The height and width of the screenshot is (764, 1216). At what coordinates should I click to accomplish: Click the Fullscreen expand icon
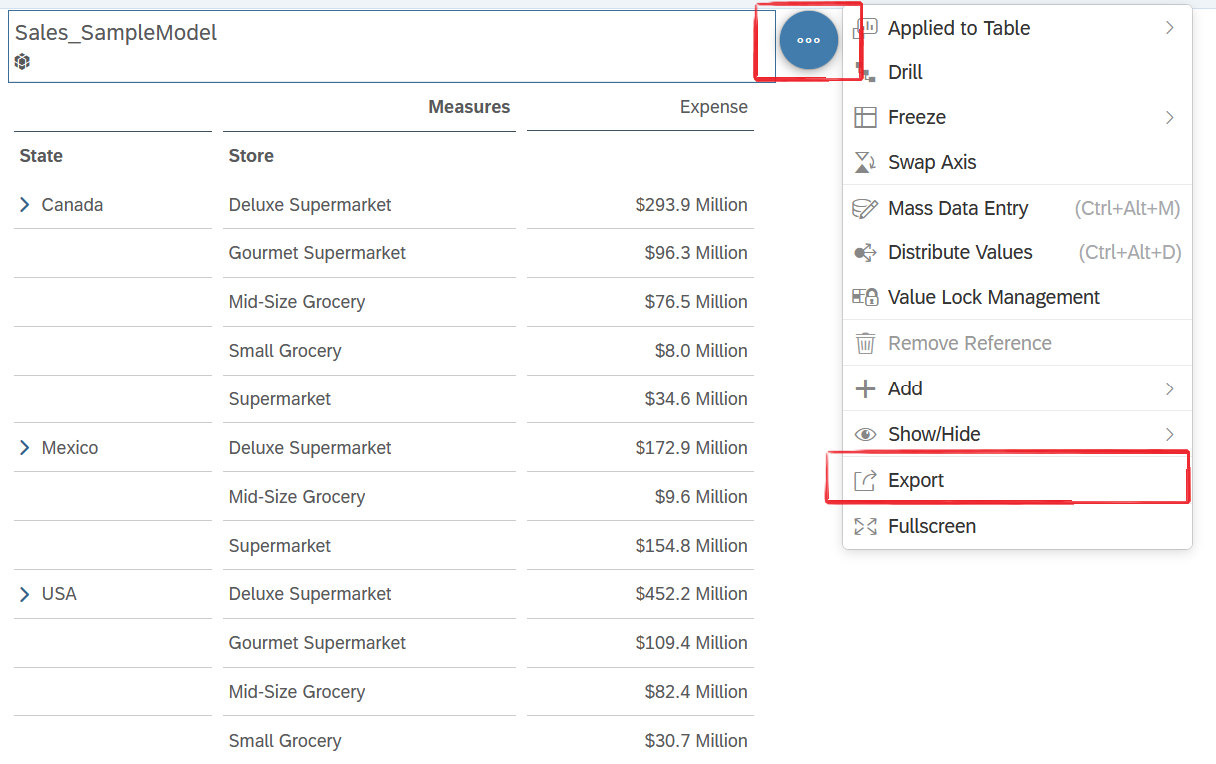[866, 526]
